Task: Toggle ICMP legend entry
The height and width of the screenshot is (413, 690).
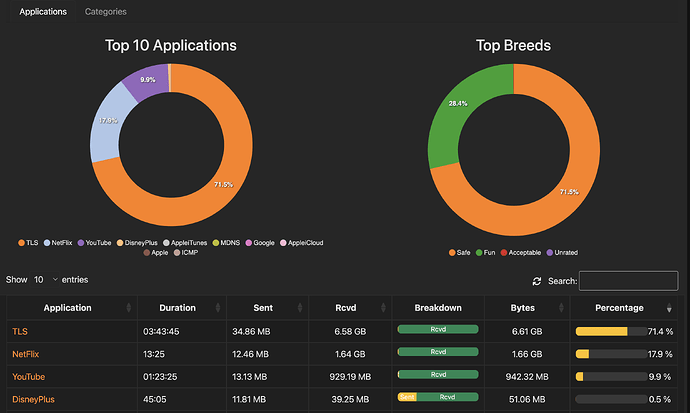Action: tap(186, 253)
